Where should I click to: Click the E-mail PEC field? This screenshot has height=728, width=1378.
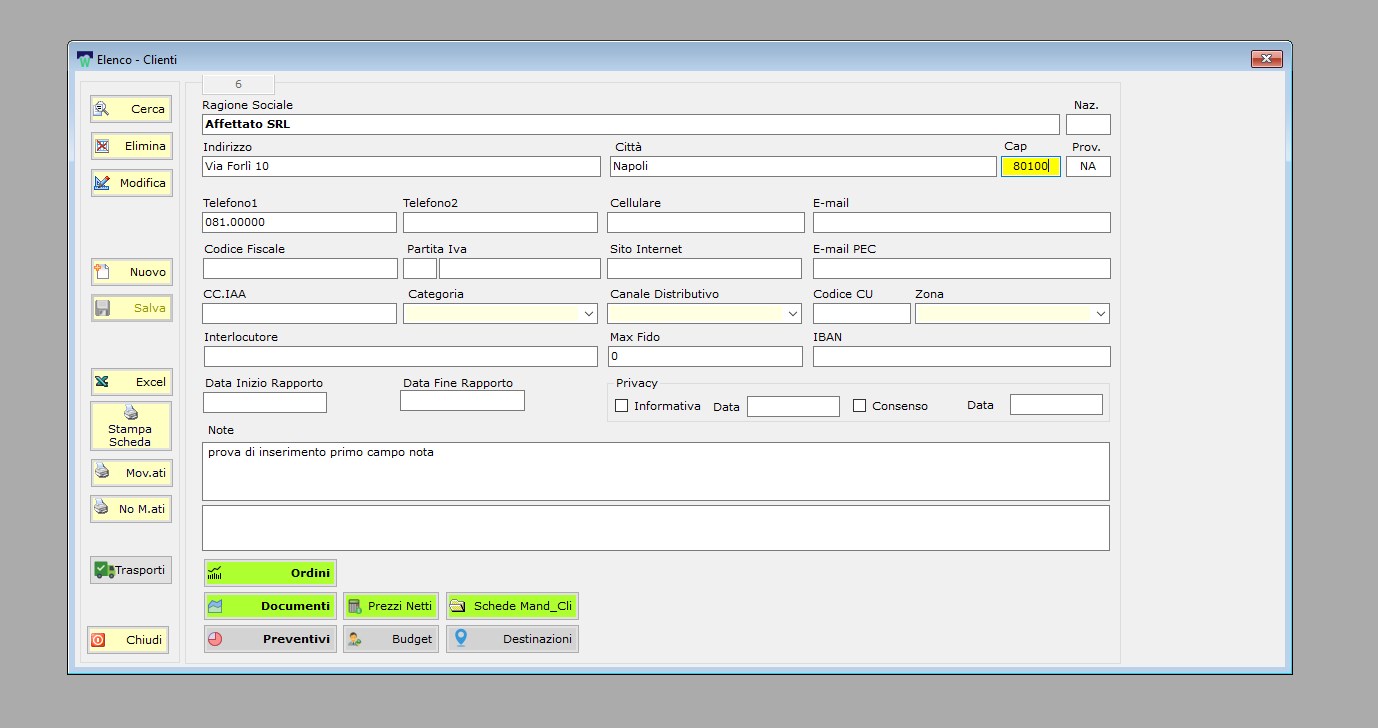[x=961, y=268]
